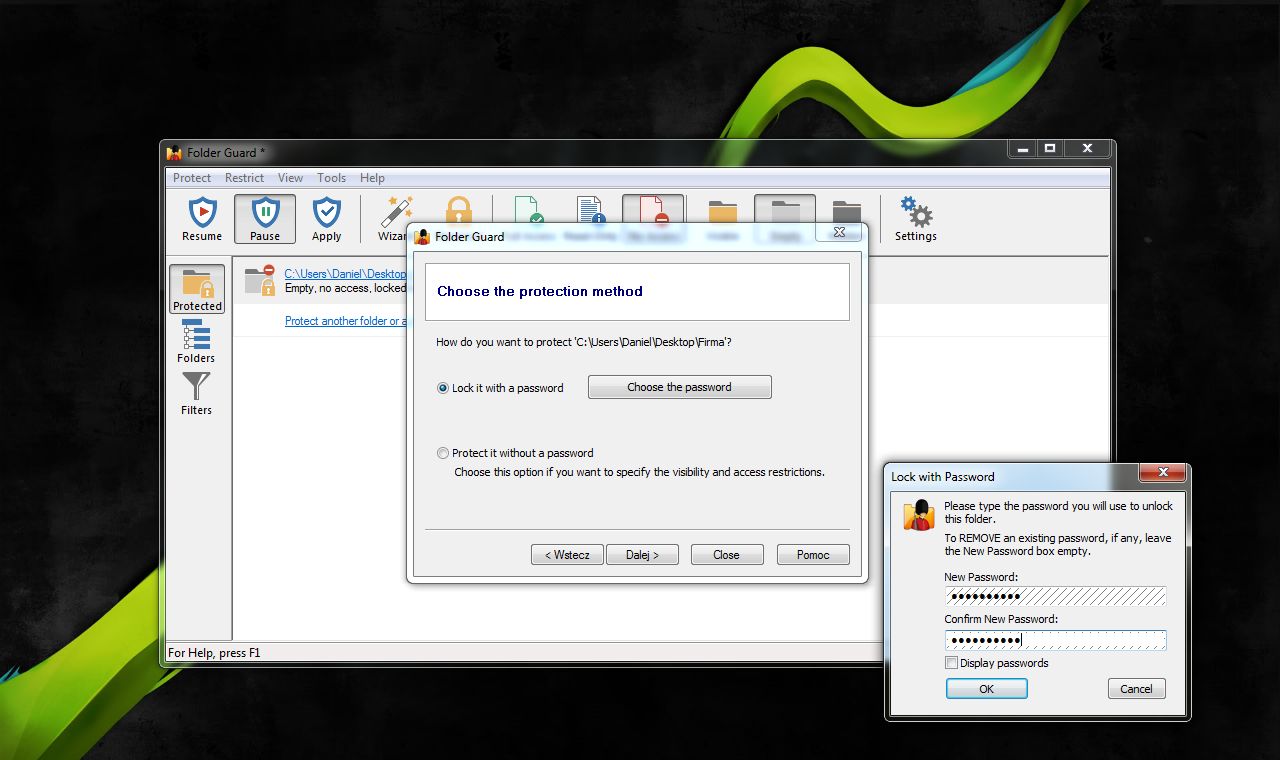Click 'To REMOVE an existing password' instruction text
This screenshot has width=1280, height=760.
tap(1058, 544)
